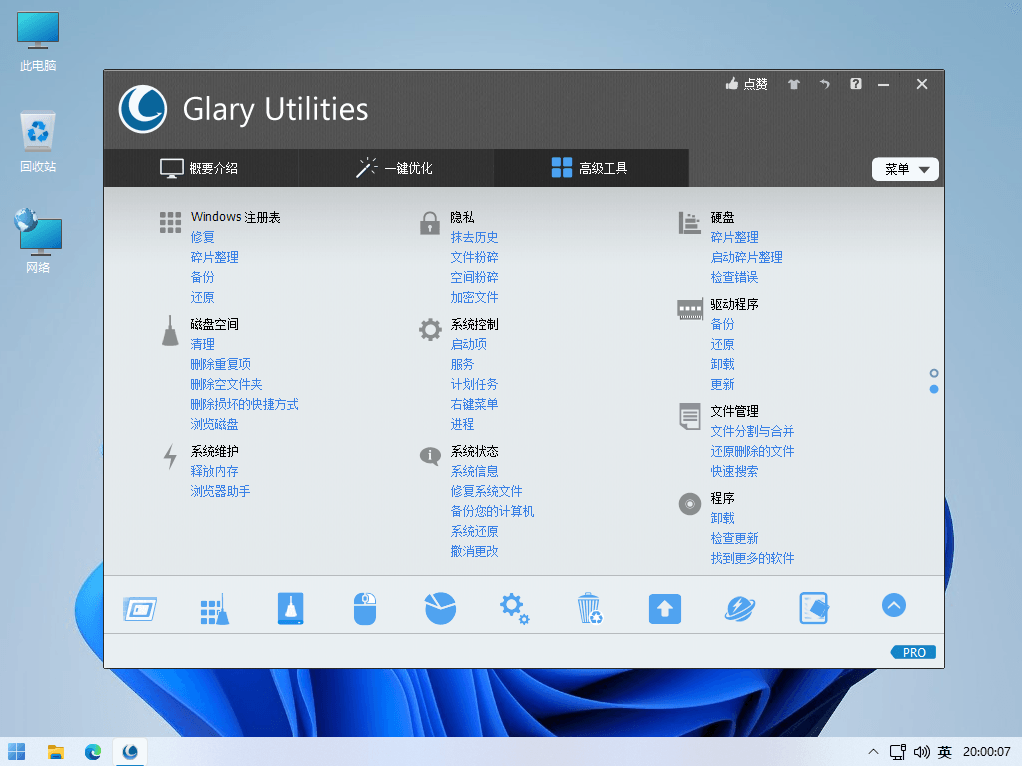Click the 程序 disc icon
This screenshot has height=766, width=1022.
point(690,503)
